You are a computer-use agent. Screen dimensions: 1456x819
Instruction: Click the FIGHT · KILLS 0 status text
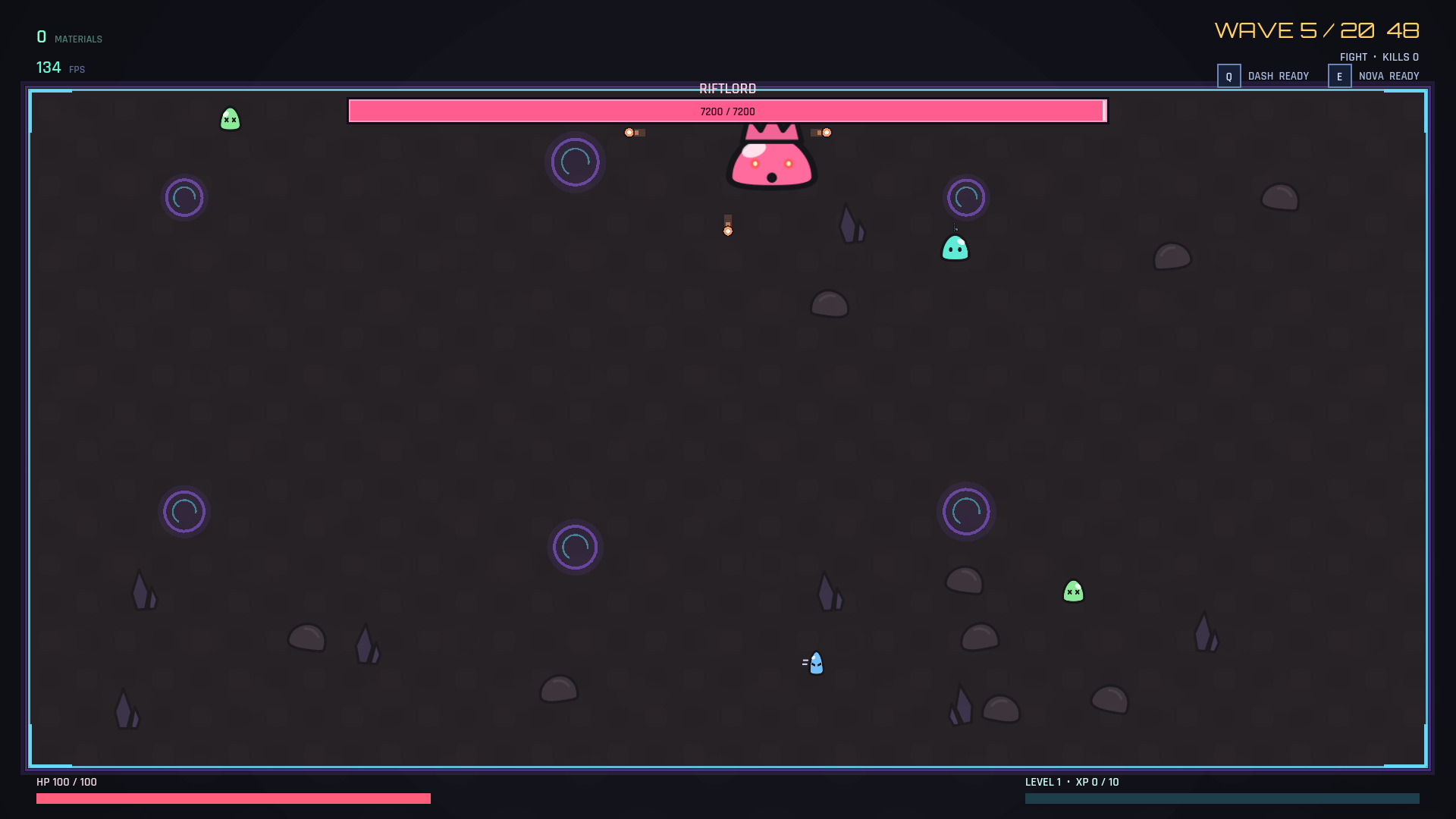pyautogui.click(x=1379, y=57)
